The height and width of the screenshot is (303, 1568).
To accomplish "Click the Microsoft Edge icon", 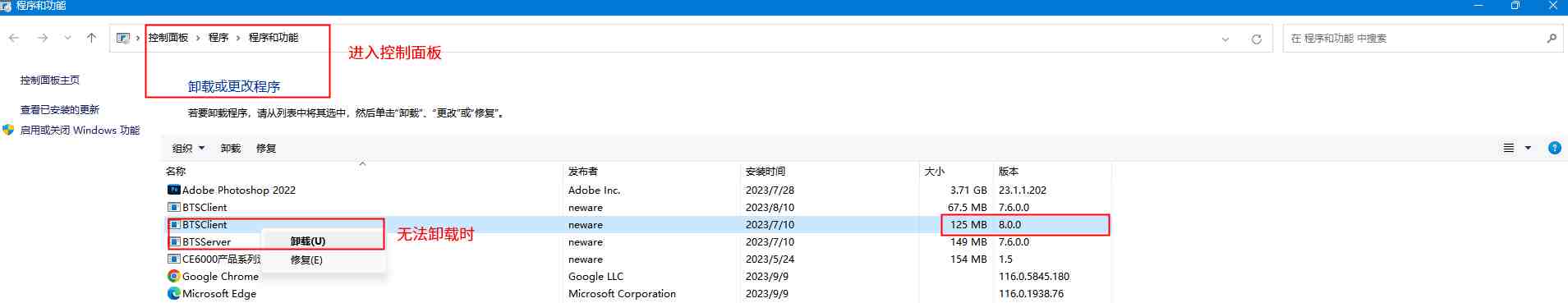I will 173,293.
